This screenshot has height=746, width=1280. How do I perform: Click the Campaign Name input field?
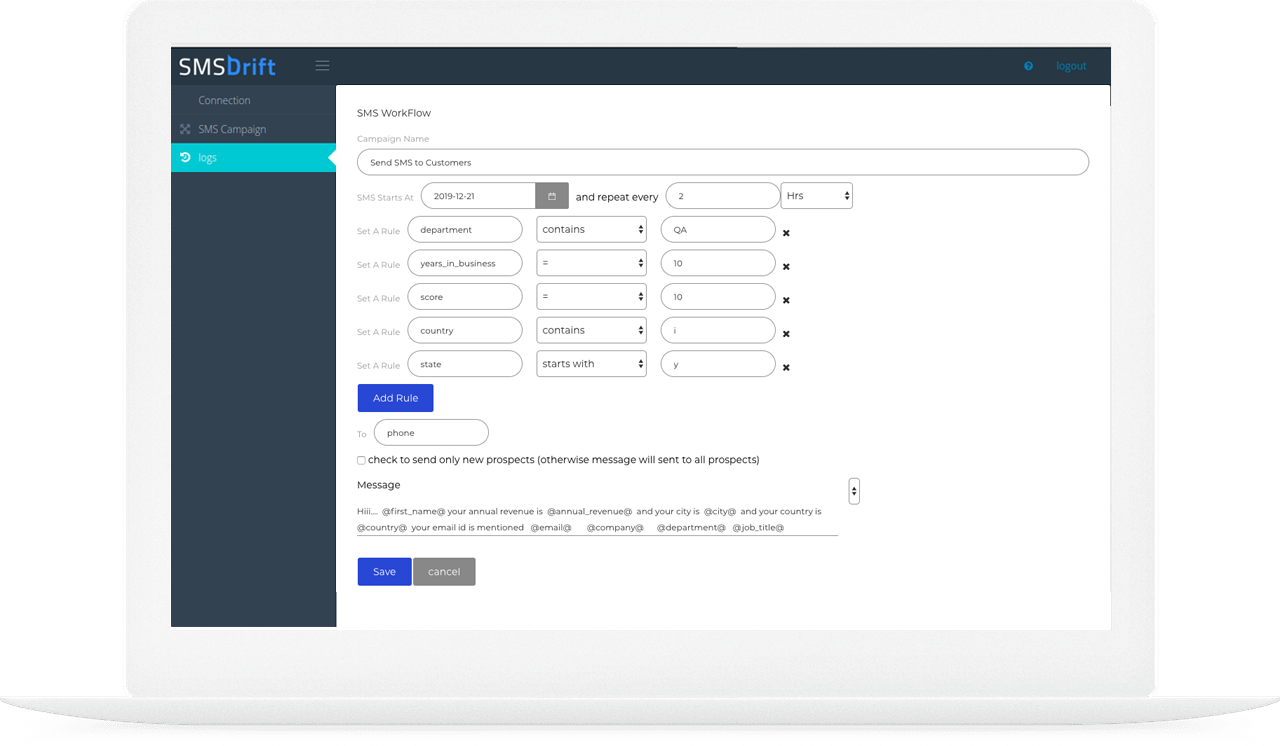pos(722,162)
